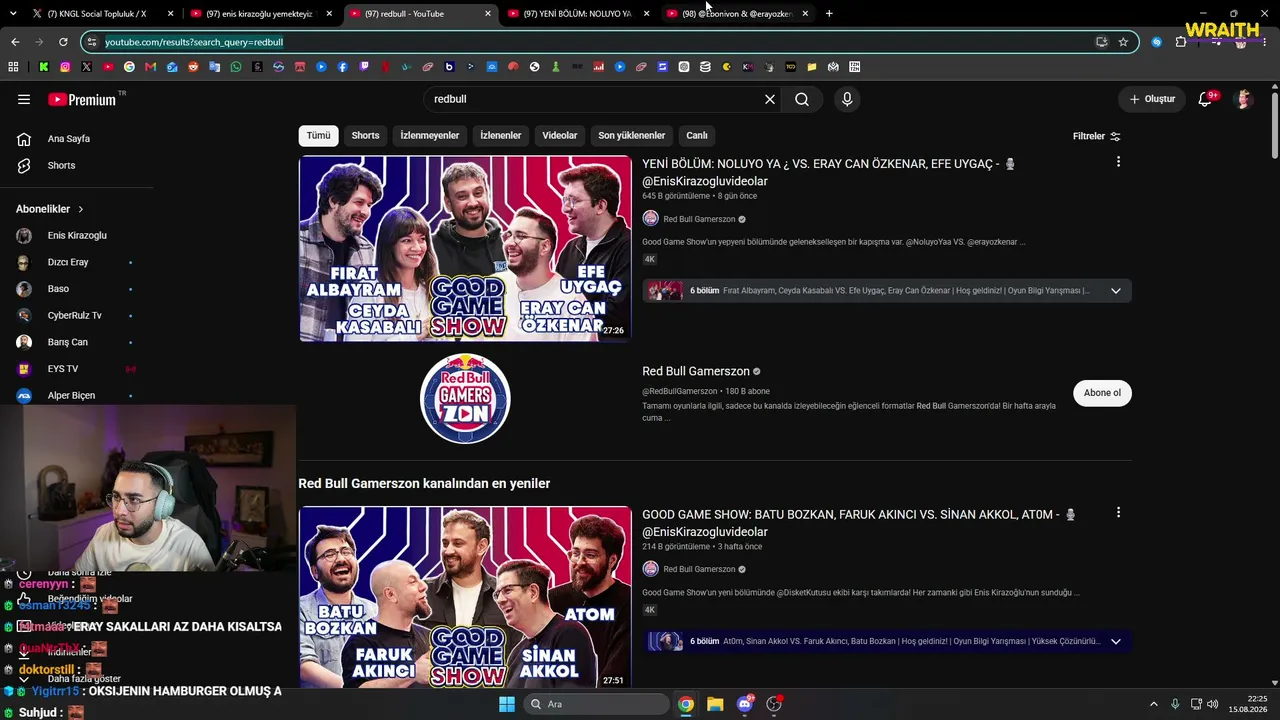
Task: Switch to the @Ebonivon & @erayozkenar tab
Action: point(738,14)
